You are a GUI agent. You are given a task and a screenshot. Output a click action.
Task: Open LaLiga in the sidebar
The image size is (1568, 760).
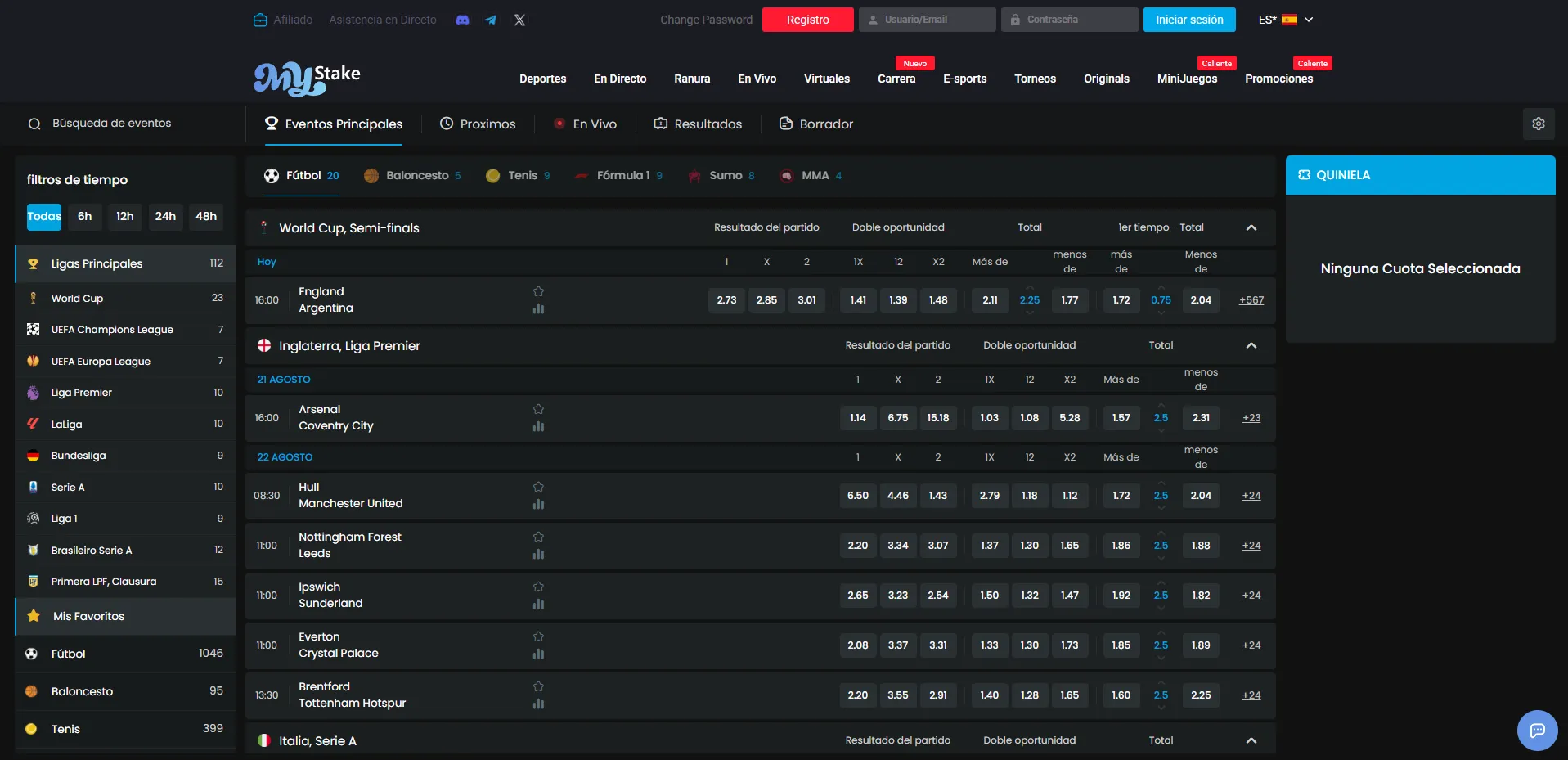coord(125,424)
